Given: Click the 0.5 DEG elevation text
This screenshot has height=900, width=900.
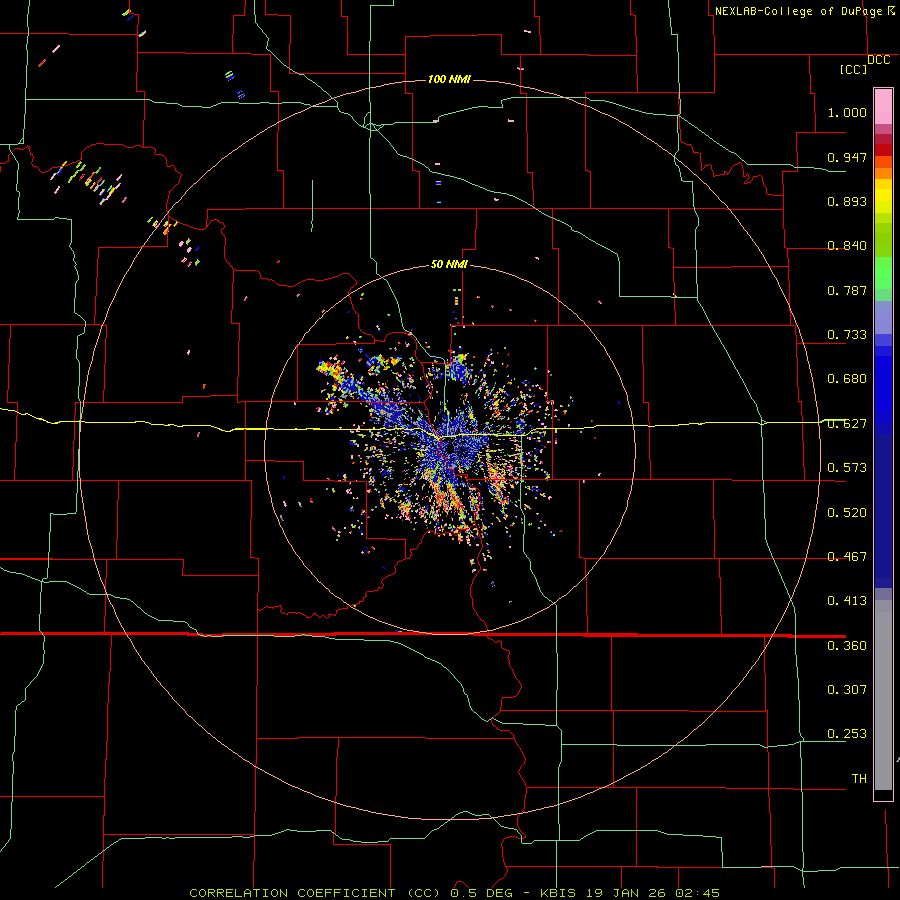Looking at the screenshot, I should pyautogui.click(x=481, y=893).
